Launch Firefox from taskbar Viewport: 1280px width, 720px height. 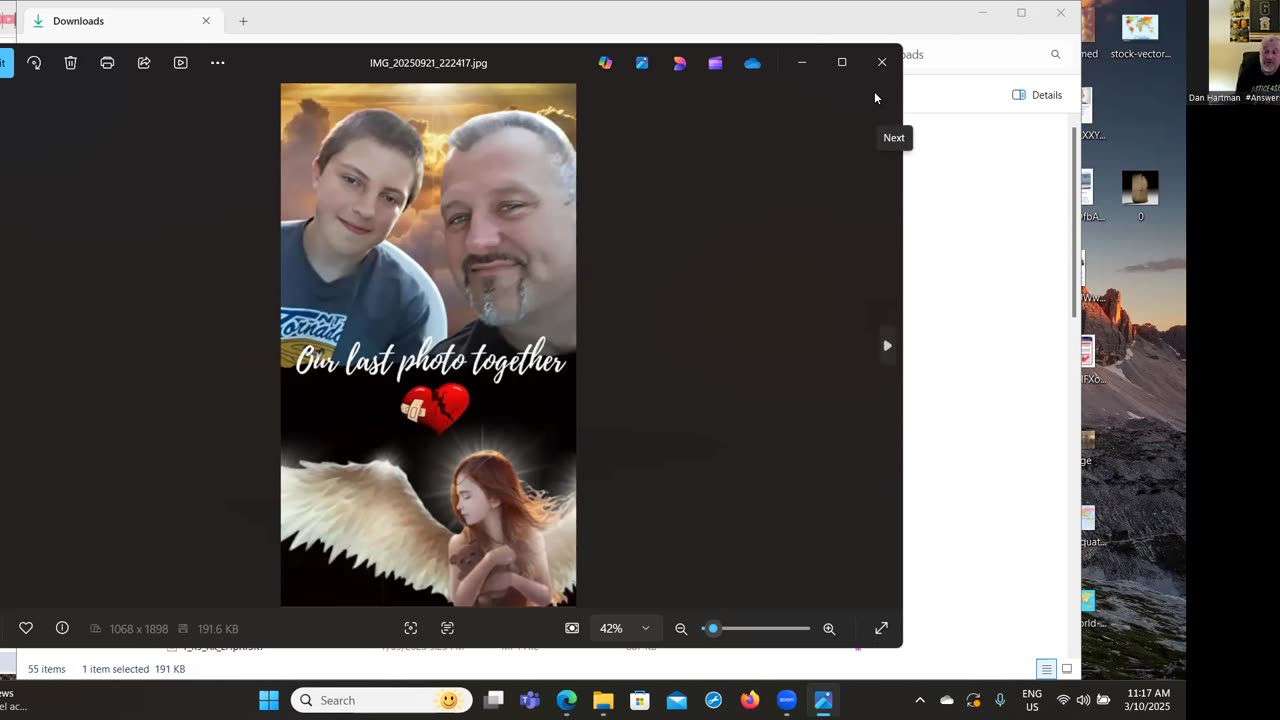[x=750, y=700]
